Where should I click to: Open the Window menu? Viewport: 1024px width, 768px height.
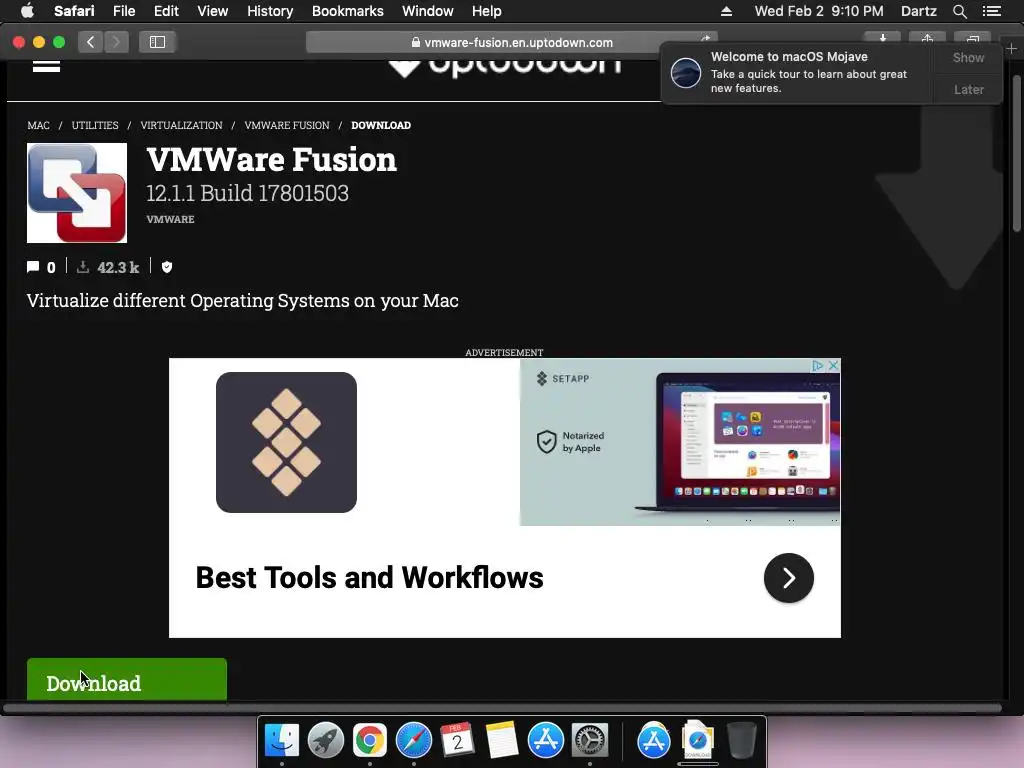(427, 11)
